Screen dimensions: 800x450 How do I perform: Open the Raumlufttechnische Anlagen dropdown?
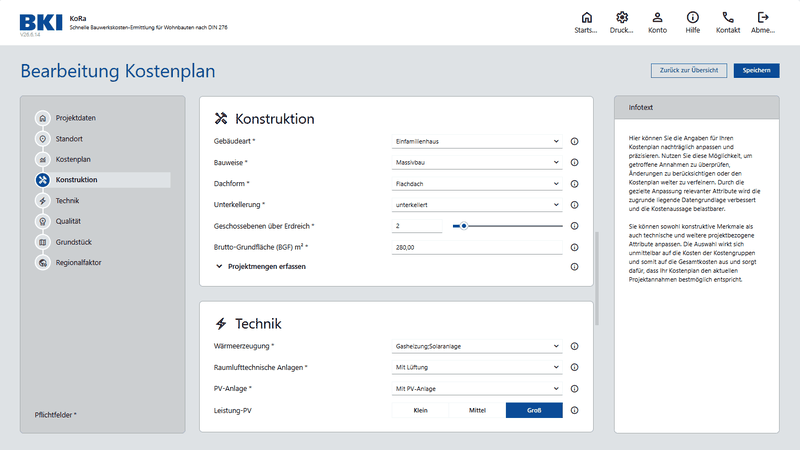(x=477, y=367)
